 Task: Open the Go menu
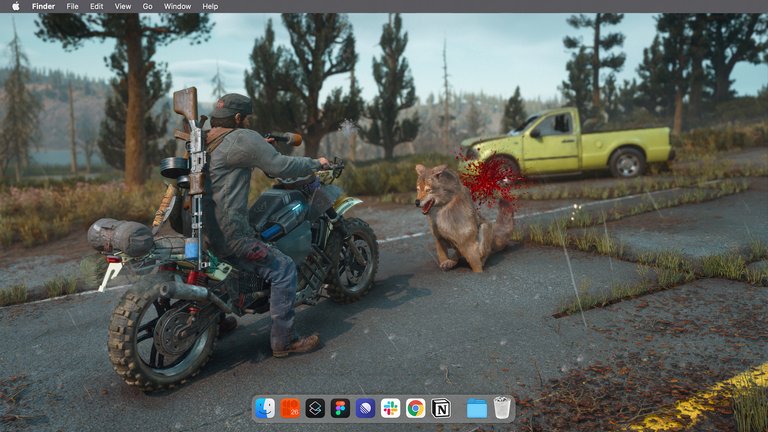pos(147,6)
